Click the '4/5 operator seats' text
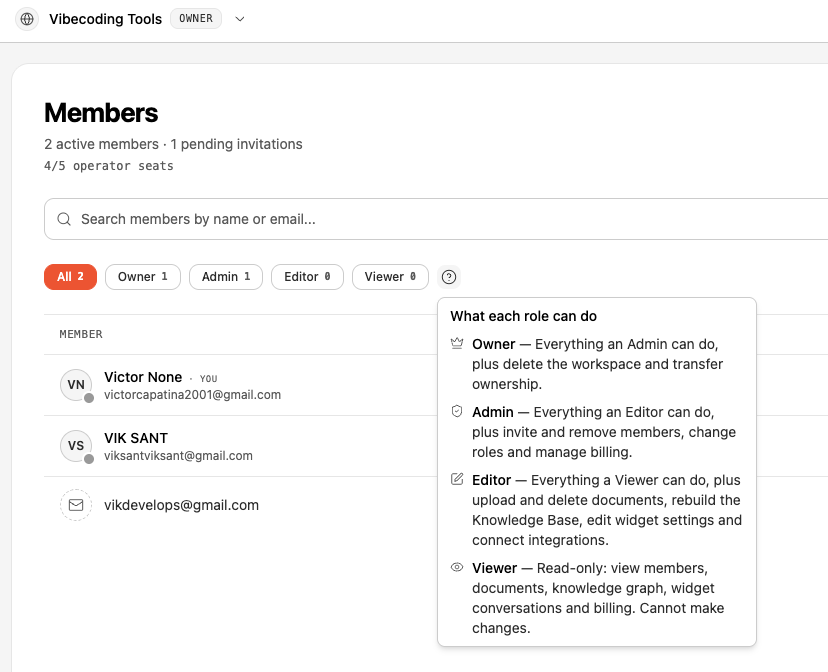828x672 pixels. click(x=109, y=166)
